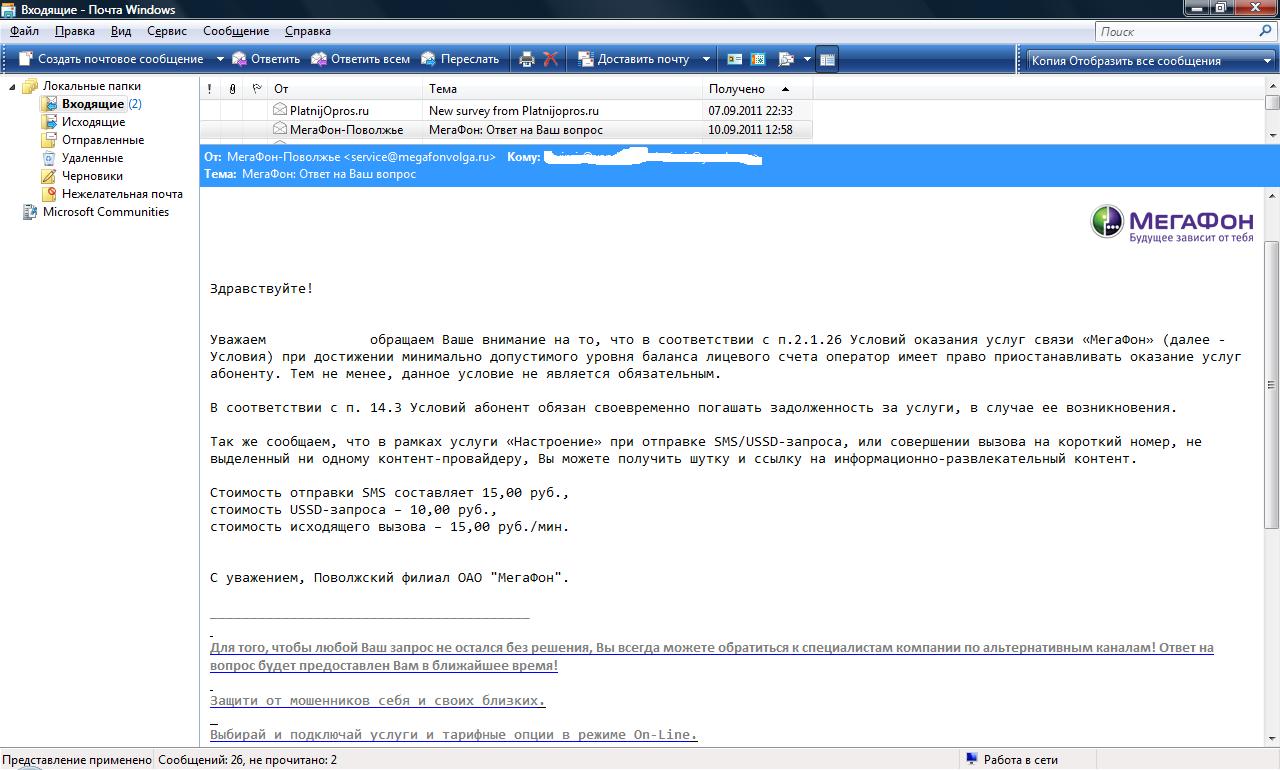Click the МегаФон logo image
Viewport: 1280px width, 770px height.
(x=1172, y=223)
